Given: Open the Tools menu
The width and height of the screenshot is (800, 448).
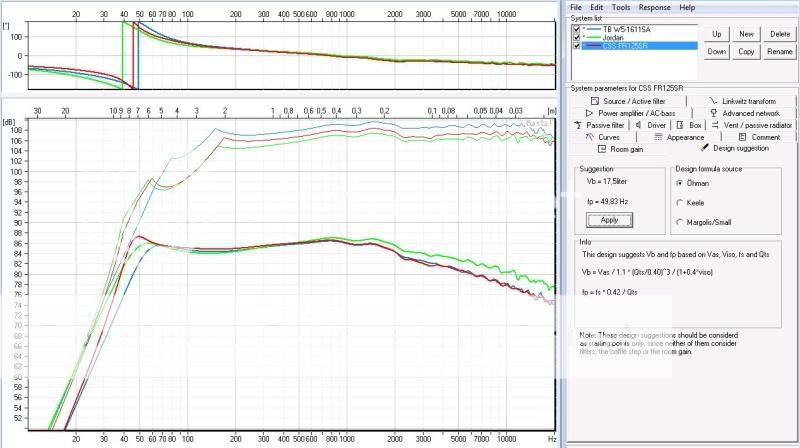Looking at the screenshot, I should 620,7.
